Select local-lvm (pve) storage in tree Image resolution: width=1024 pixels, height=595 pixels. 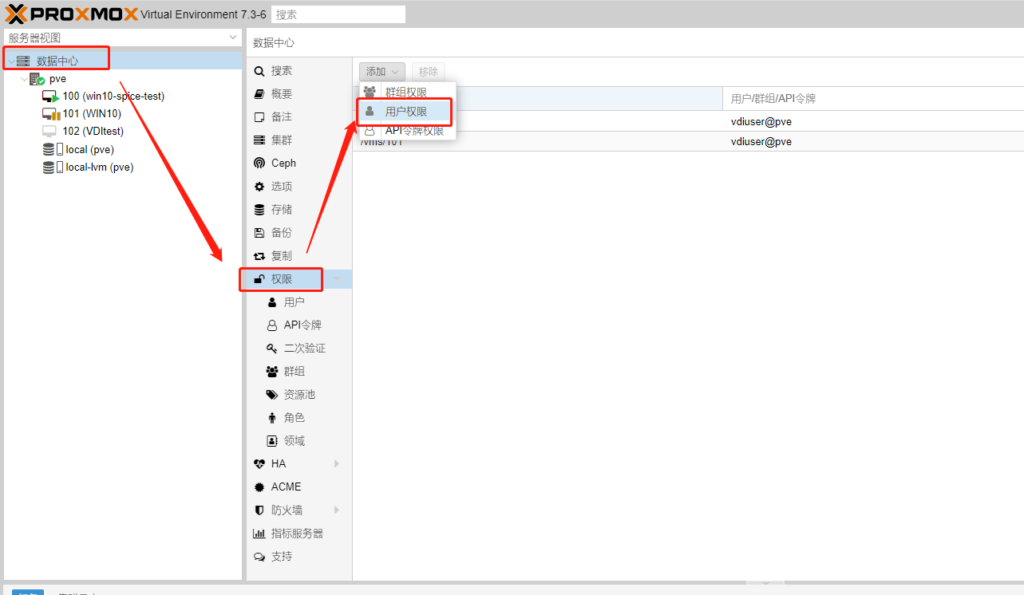coord(98,167)
